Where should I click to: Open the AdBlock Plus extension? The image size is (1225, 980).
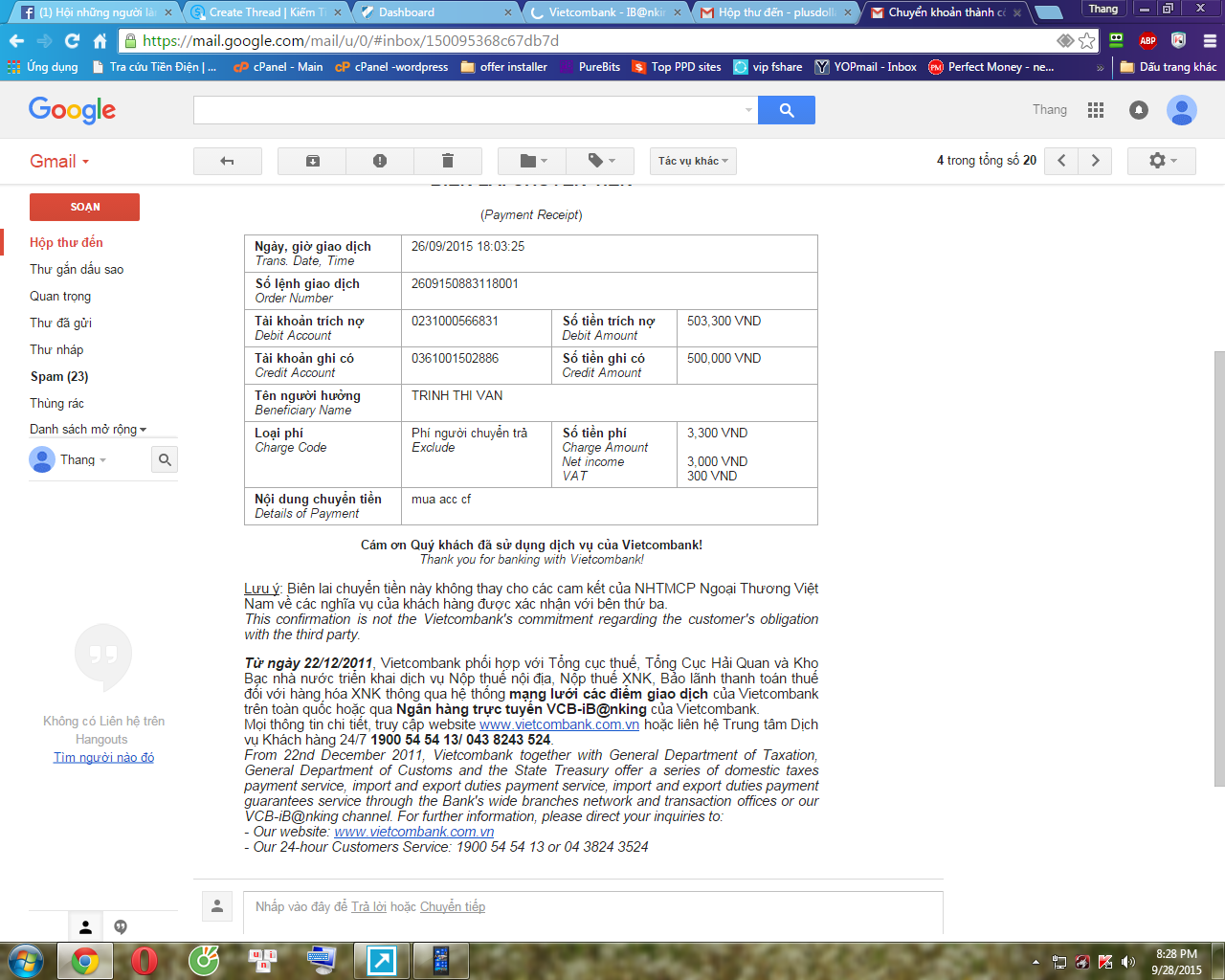(1147, 41)
